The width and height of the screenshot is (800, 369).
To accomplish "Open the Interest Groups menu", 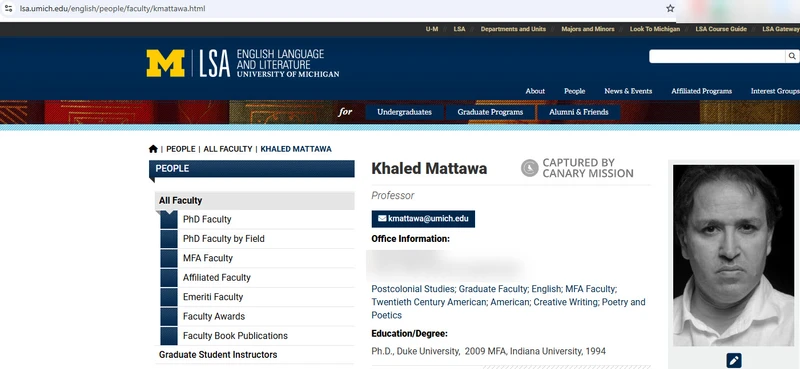I will point(775,91).
